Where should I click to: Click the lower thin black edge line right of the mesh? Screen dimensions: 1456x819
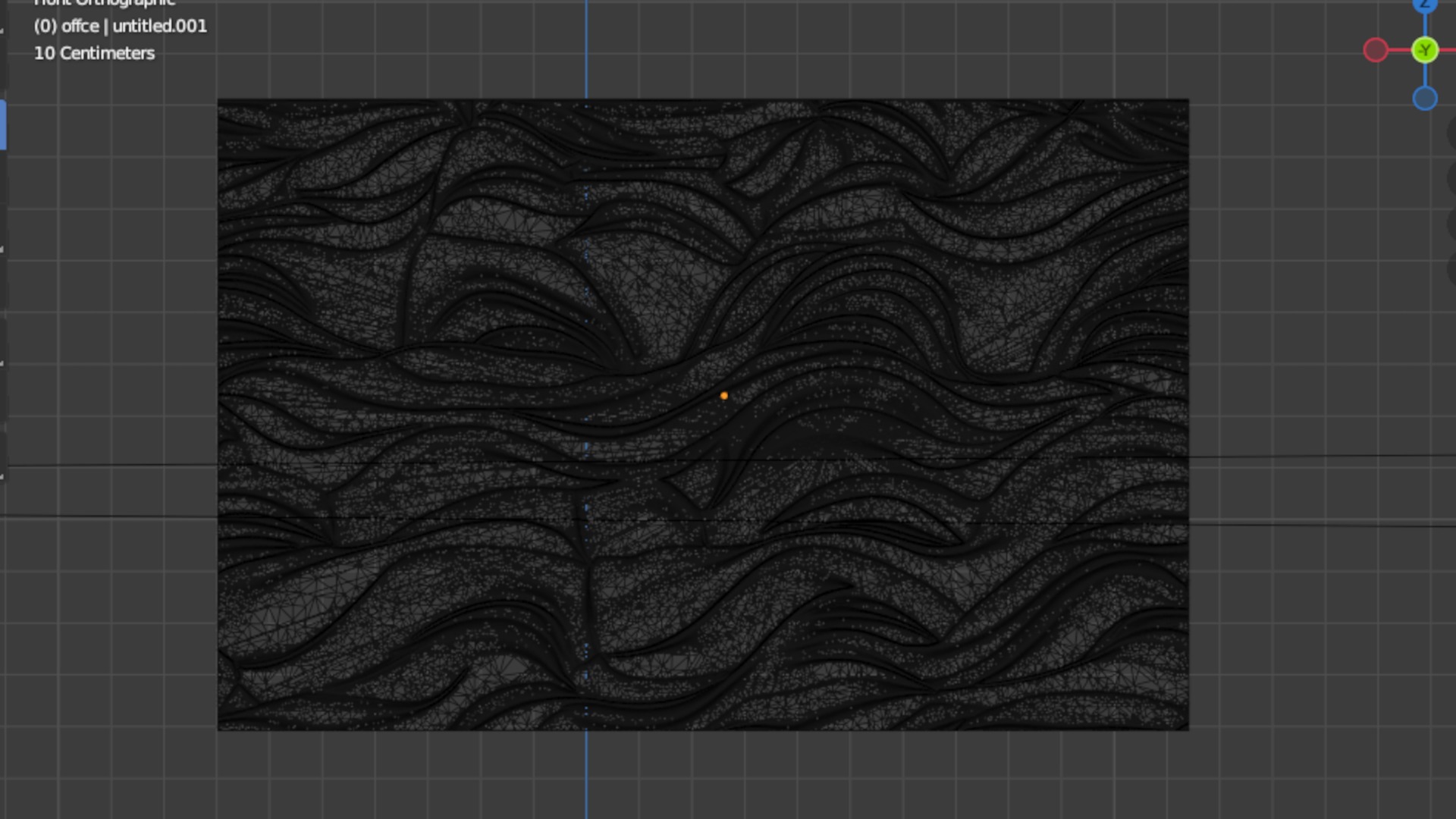tap(1319, 525)
